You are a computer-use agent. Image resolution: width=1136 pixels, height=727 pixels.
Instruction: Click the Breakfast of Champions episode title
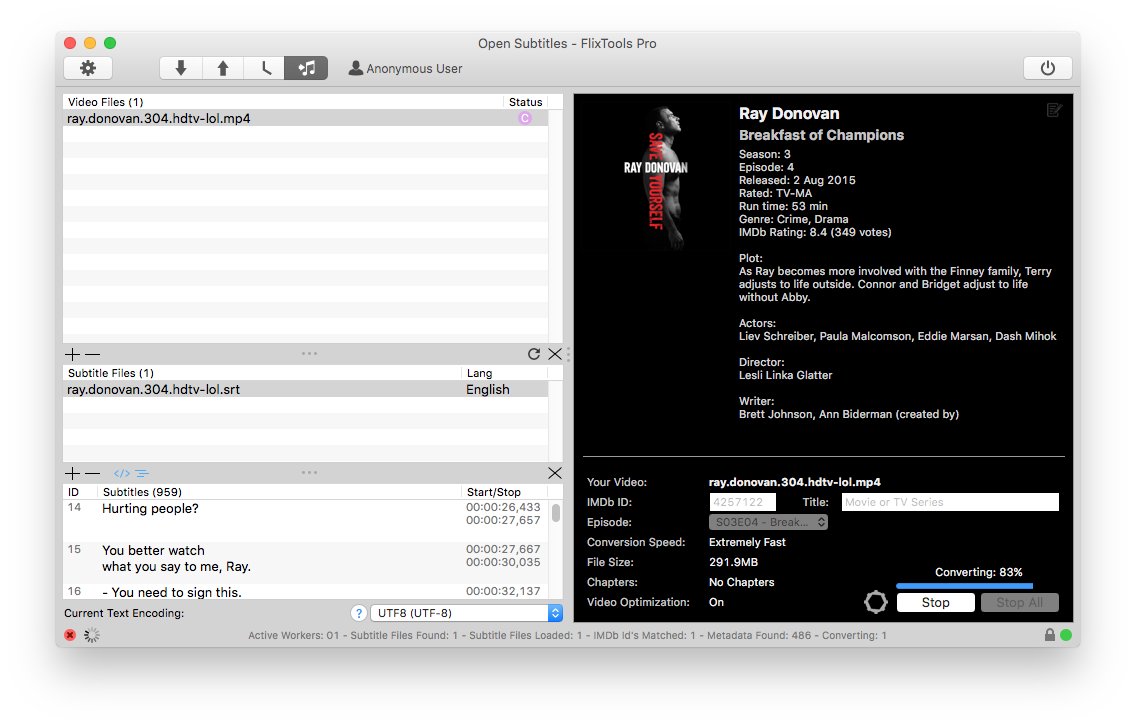coord(821,135)
